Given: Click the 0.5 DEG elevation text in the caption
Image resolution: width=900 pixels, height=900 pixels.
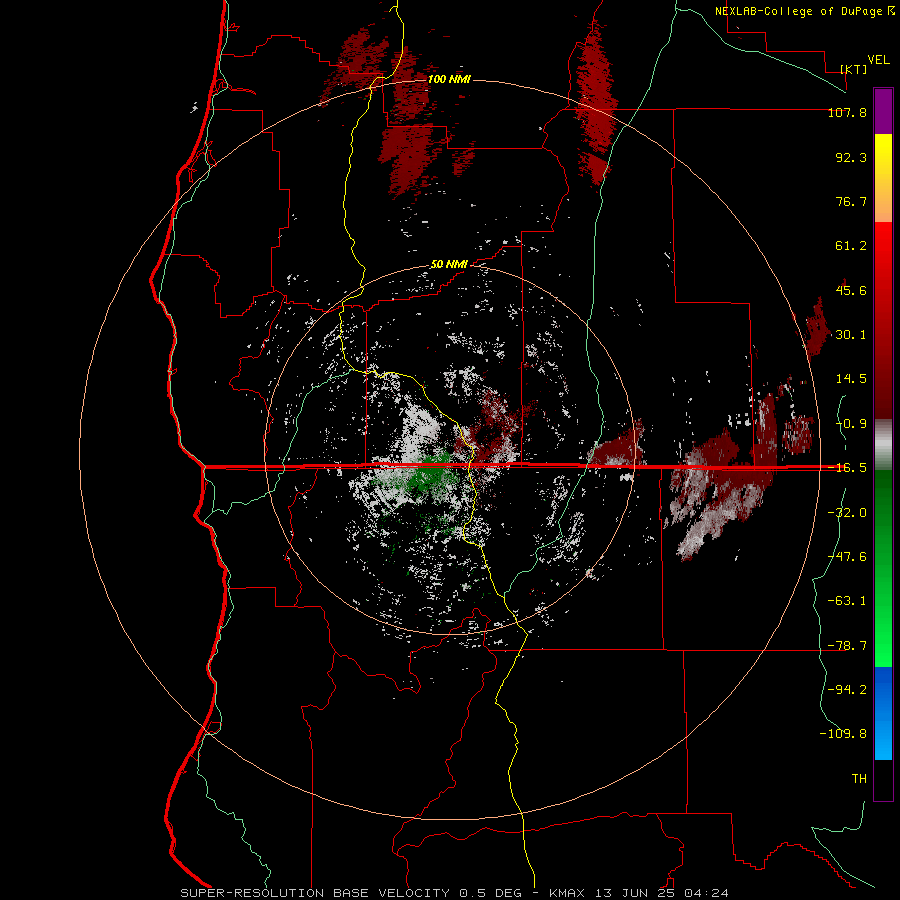Looking at the screenshot, I should click(490, 893).
